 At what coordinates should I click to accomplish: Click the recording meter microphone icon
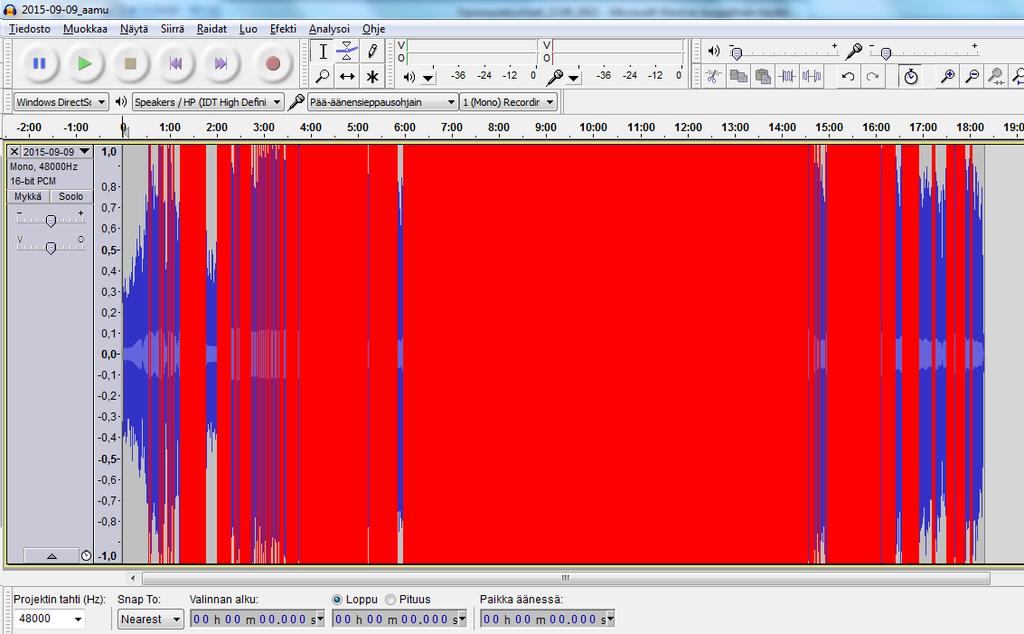tap(554, 77)
